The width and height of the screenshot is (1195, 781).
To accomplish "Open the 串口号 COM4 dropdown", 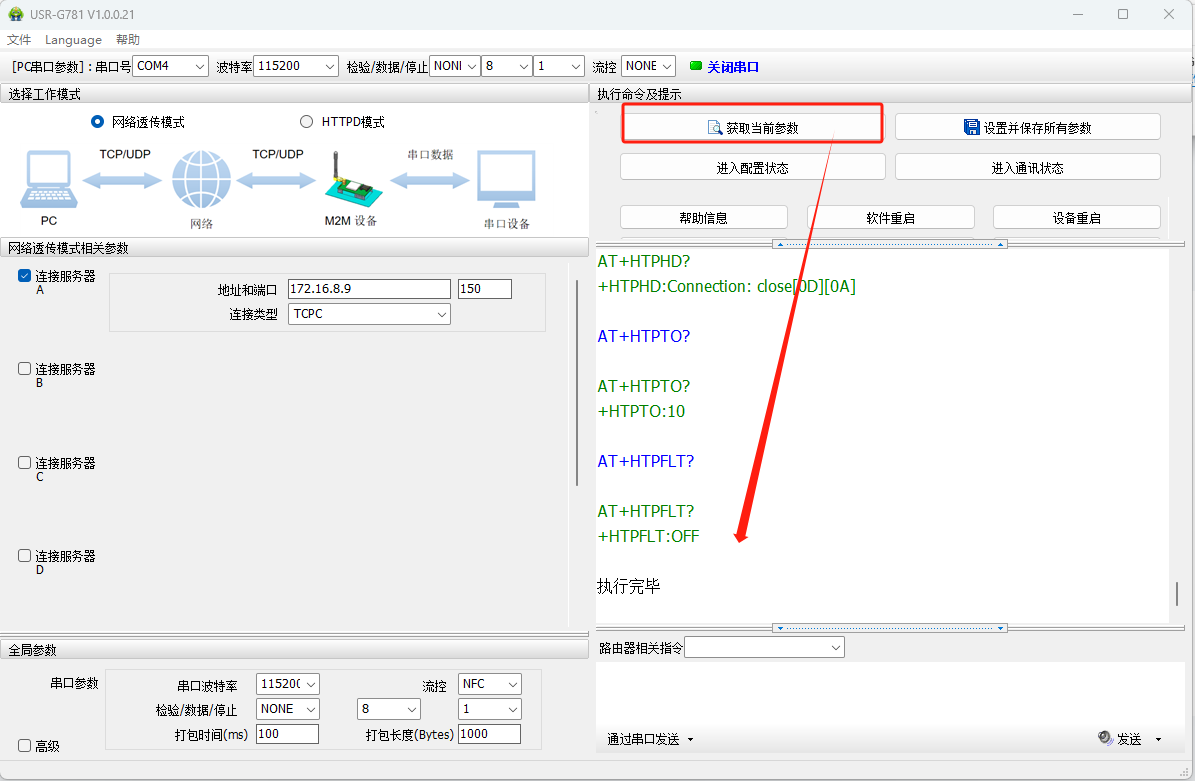I will 170,66.
